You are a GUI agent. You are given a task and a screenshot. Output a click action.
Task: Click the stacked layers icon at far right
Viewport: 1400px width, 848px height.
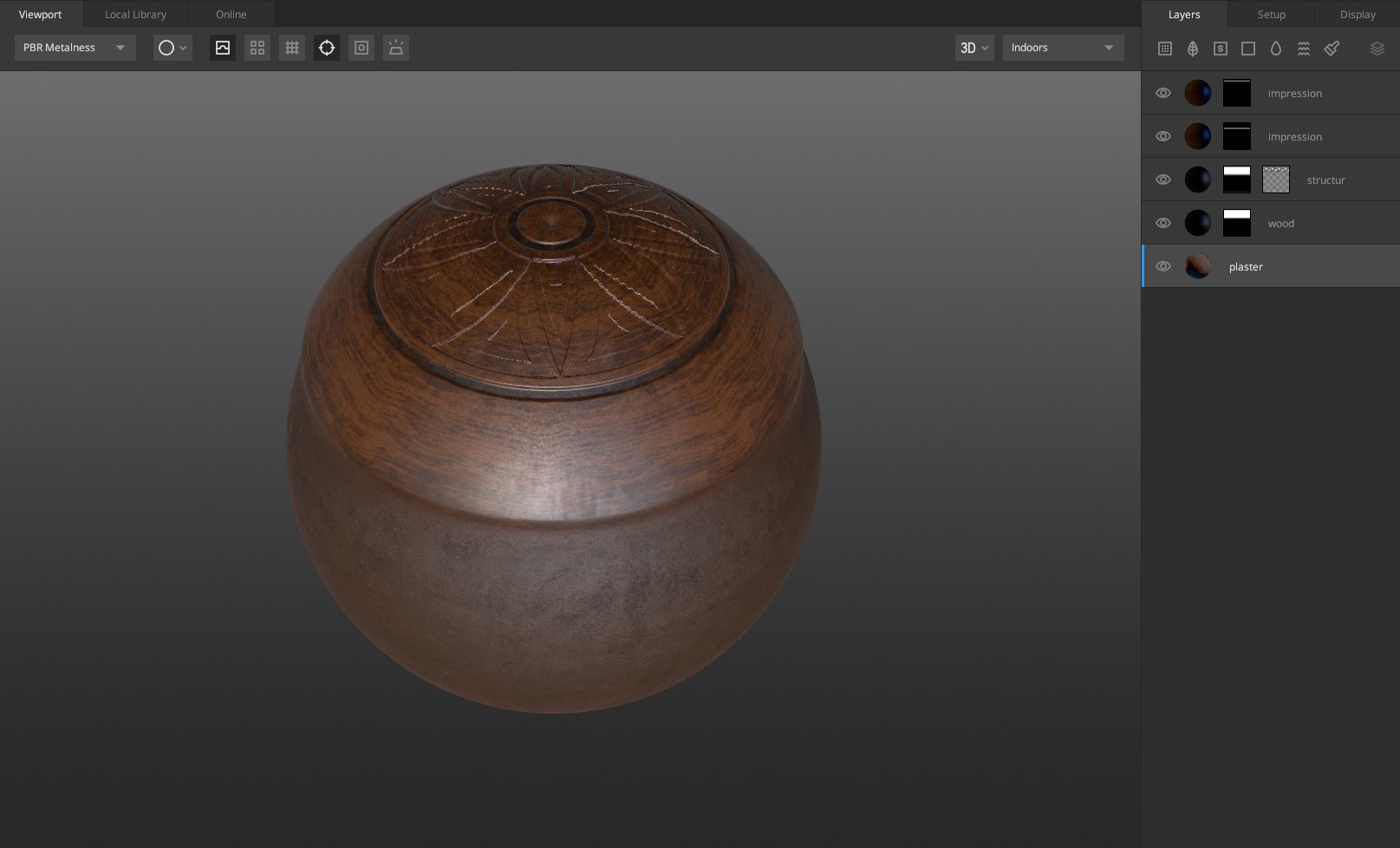1377,49
